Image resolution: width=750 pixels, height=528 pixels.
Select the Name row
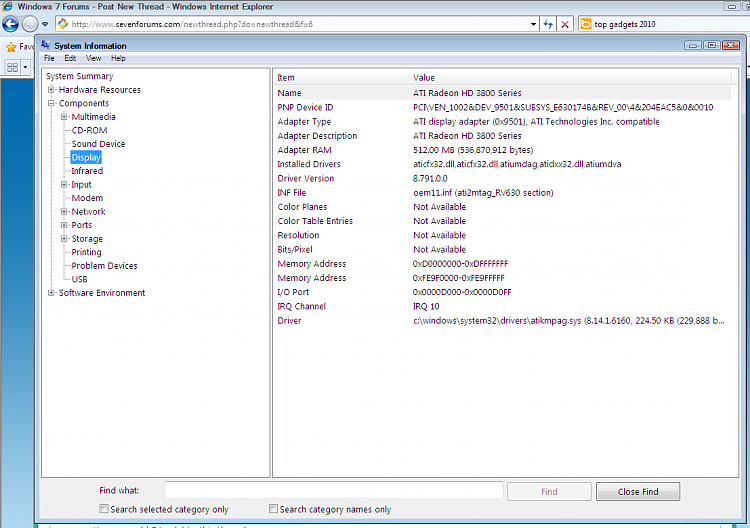[x=503, y=93]
